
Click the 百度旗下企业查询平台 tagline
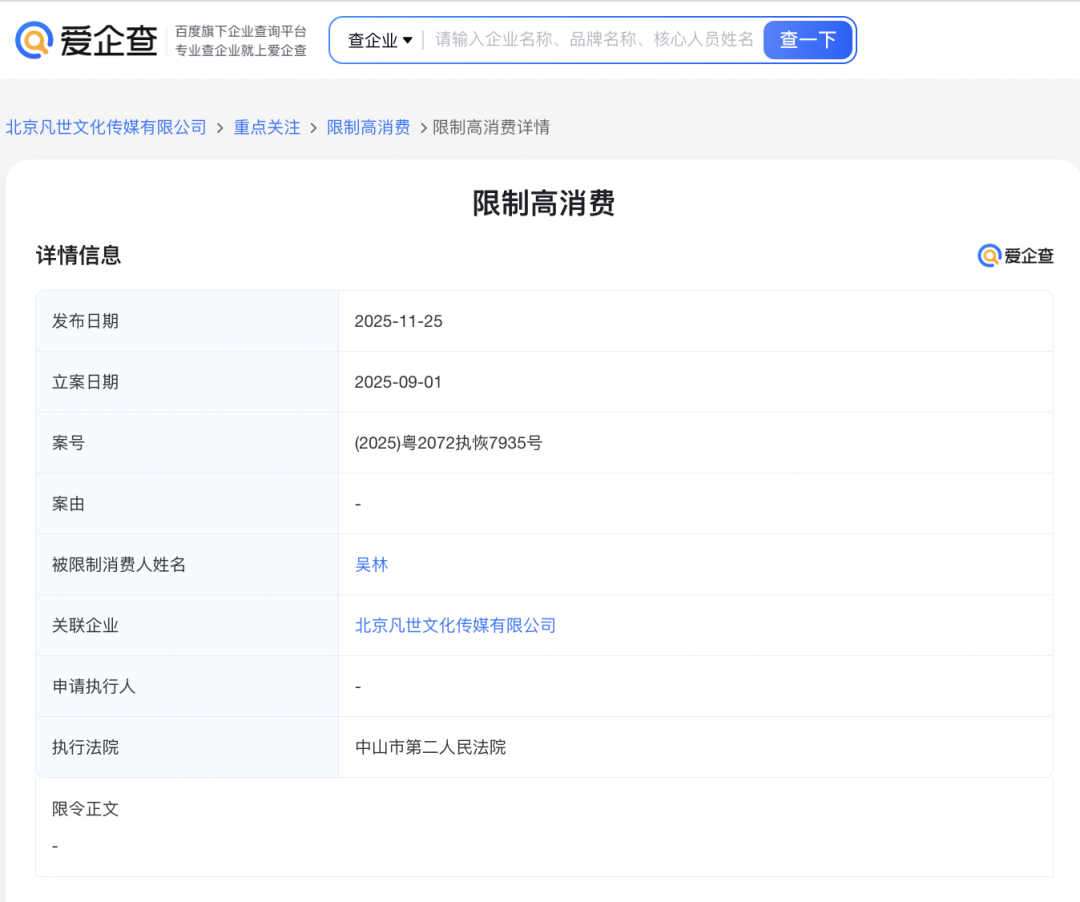coord(241,31)
